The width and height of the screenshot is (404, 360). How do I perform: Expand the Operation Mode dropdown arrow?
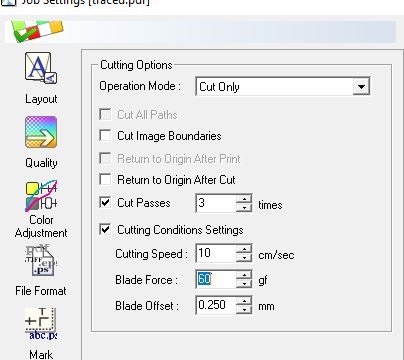361,87
